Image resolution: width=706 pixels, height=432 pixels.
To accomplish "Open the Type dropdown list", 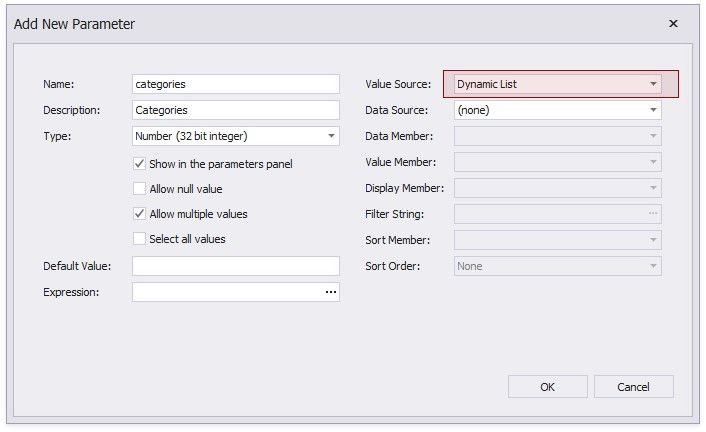I will 331,136.
